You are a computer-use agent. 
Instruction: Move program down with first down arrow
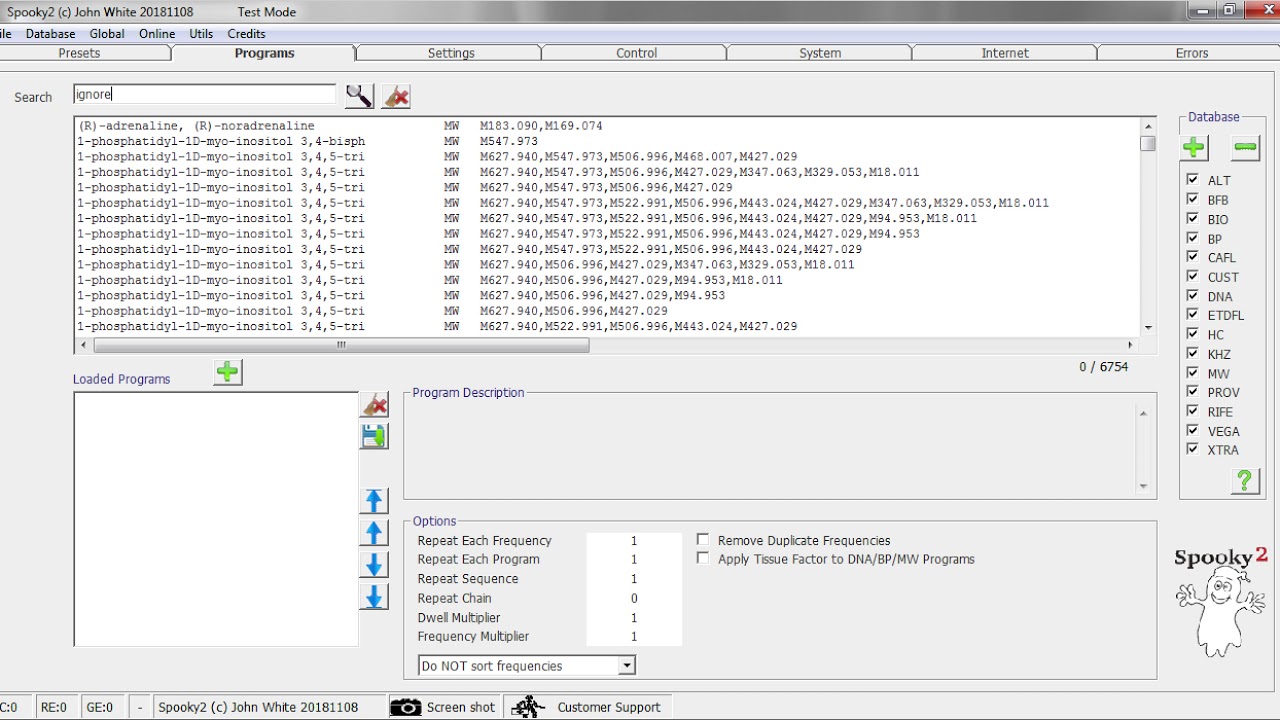(374, 565)
